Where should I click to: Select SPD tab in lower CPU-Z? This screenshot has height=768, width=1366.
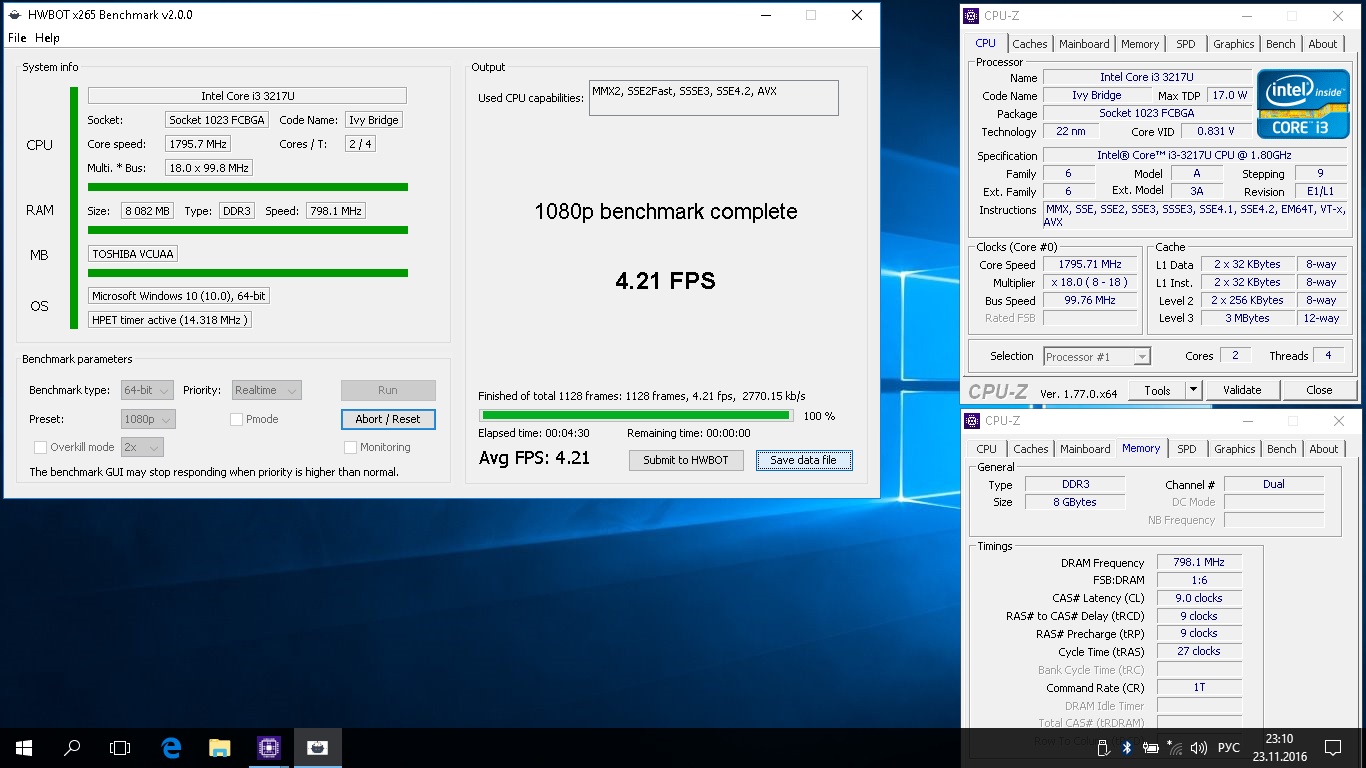click(x=1187, y=449)
